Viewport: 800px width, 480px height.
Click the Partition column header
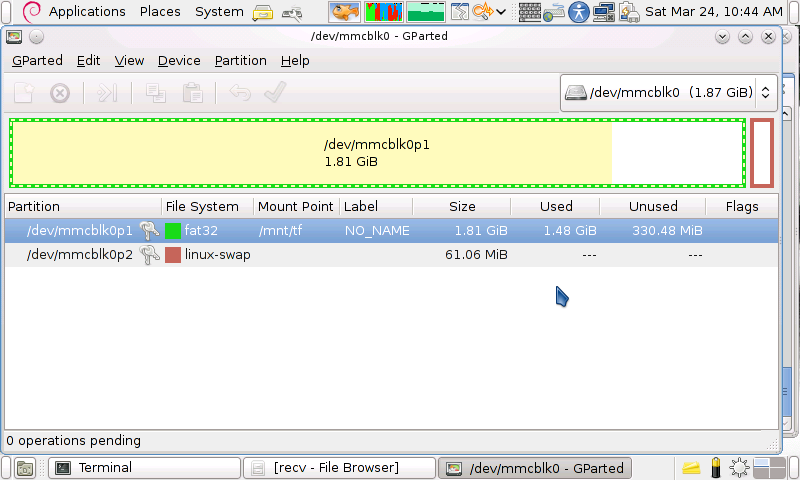(83, 207)
